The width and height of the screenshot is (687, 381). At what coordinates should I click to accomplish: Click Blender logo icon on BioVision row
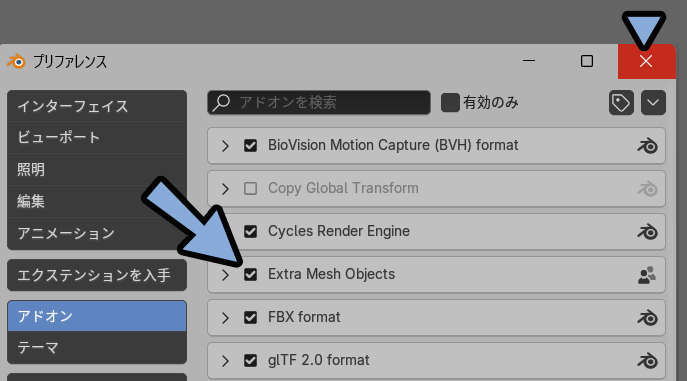click(647, 146)
